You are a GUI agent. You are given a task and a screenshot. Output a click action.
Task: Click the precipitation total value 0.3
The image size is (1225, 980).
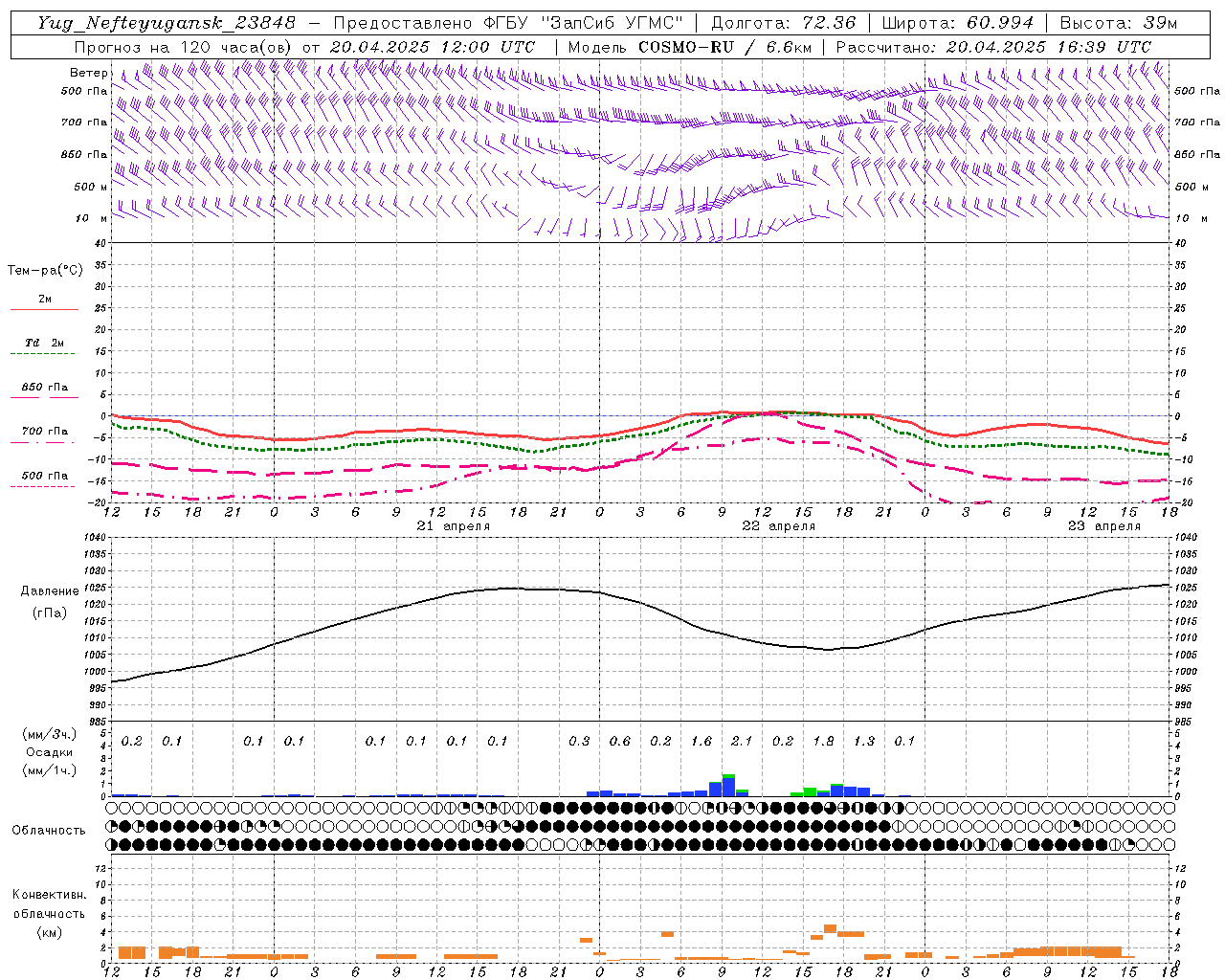[579, 742]
